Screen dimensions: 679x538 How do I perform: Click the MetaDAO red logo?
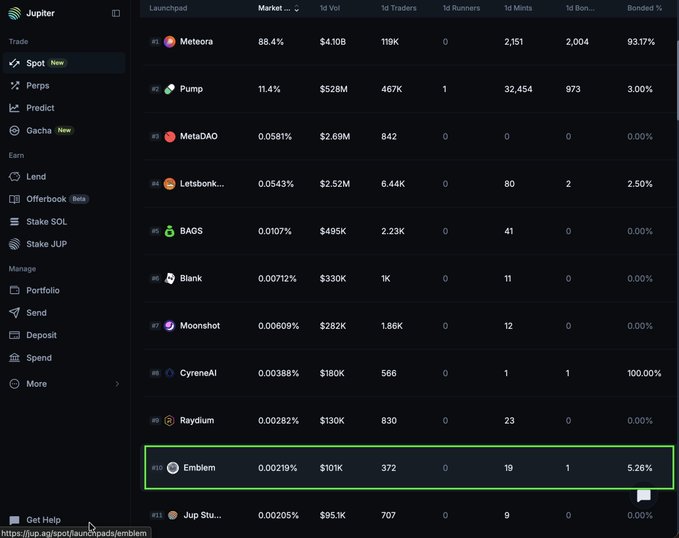pos(170,136)
